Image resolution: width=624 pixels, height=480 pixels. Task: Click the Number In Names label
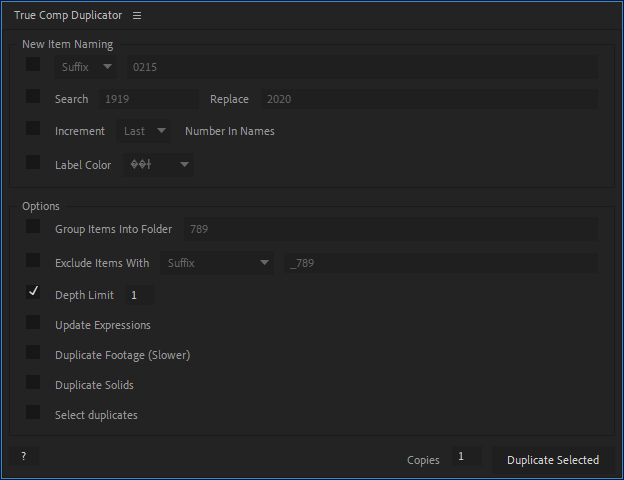click(x=230, y=131)
